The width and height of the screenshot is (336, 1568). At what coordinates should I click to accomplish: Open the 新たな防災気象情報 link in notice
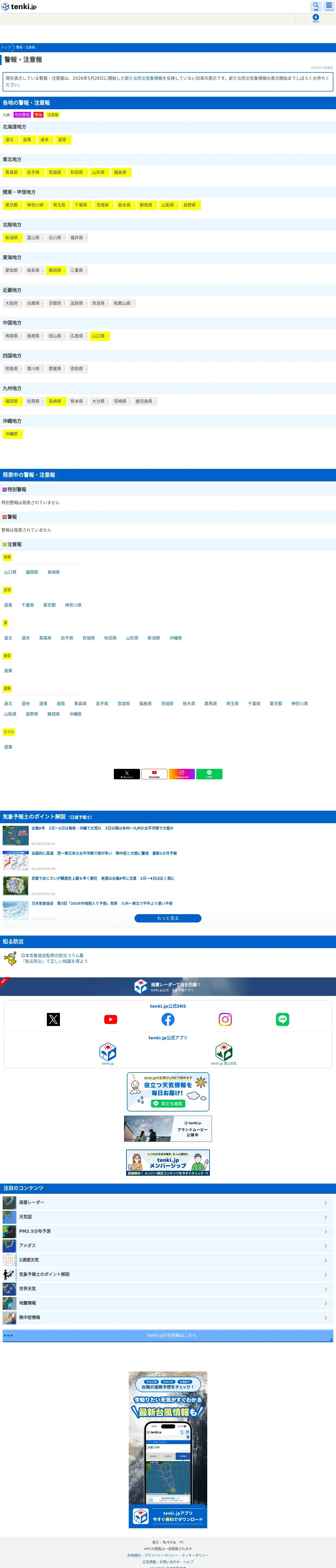point(144,78)
